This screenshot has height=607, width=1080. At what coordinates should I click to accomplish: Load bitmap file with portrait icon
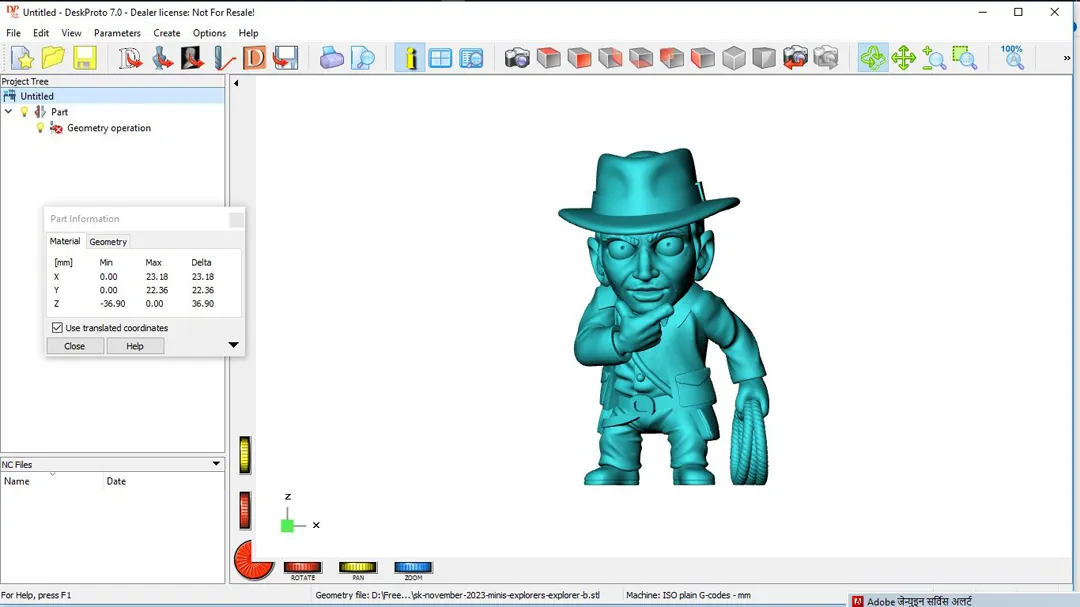click(x=193, y=58)
